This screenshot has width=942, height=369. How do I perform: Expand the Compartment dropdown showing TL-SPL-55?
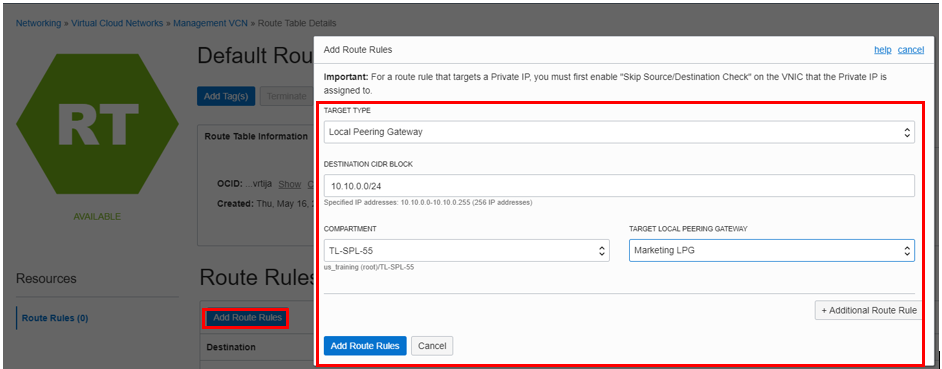tap(466, 251)
